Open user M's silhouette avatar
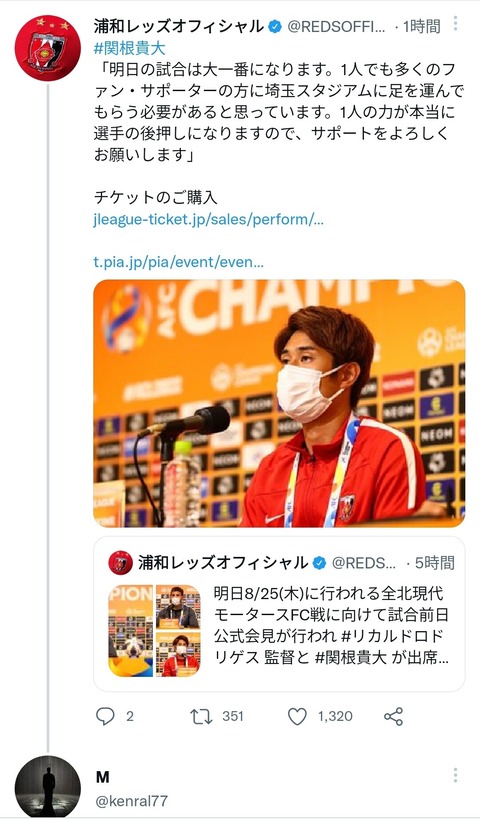Viewport: 480px width, 820px height. point(48,787)
